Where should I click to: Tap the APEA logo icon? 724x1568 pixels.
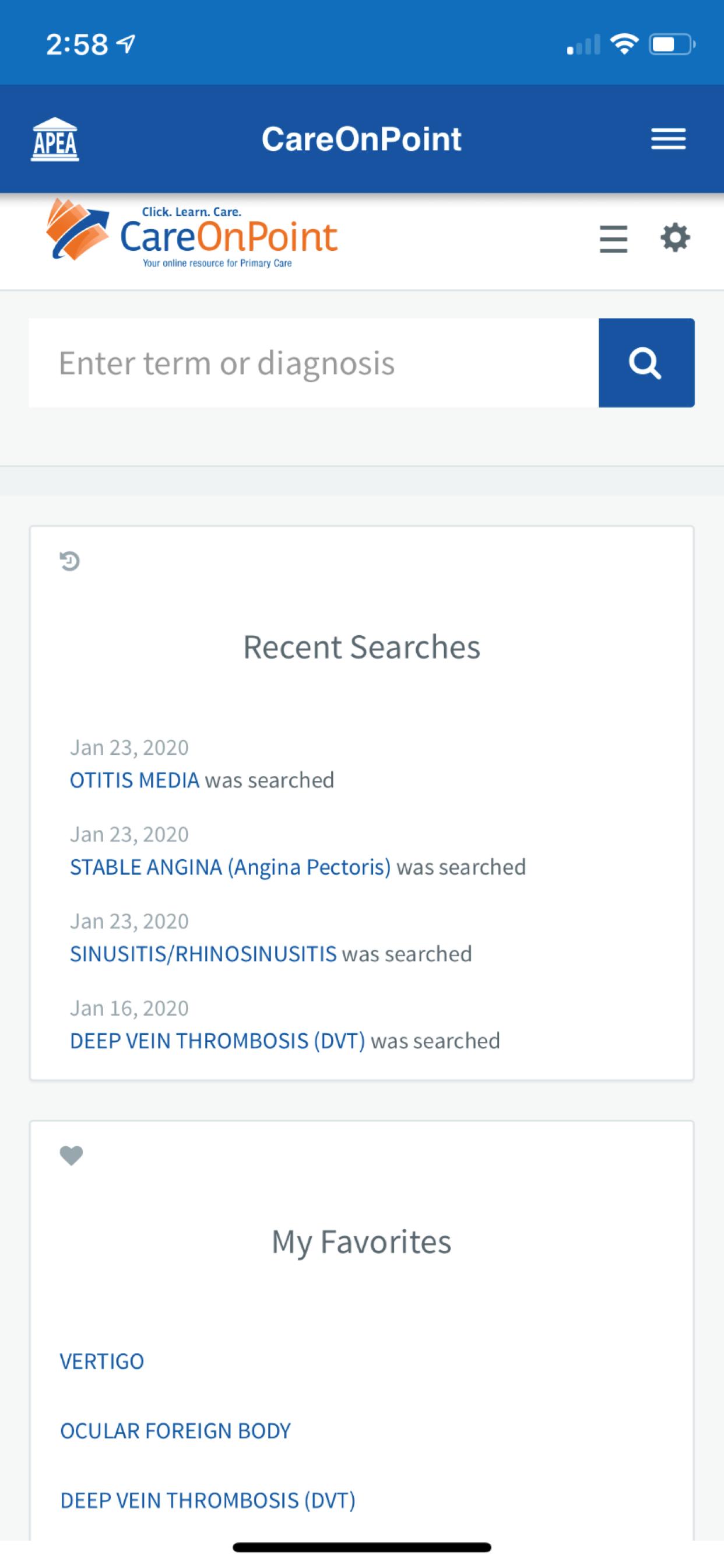[x=55, y=139]
